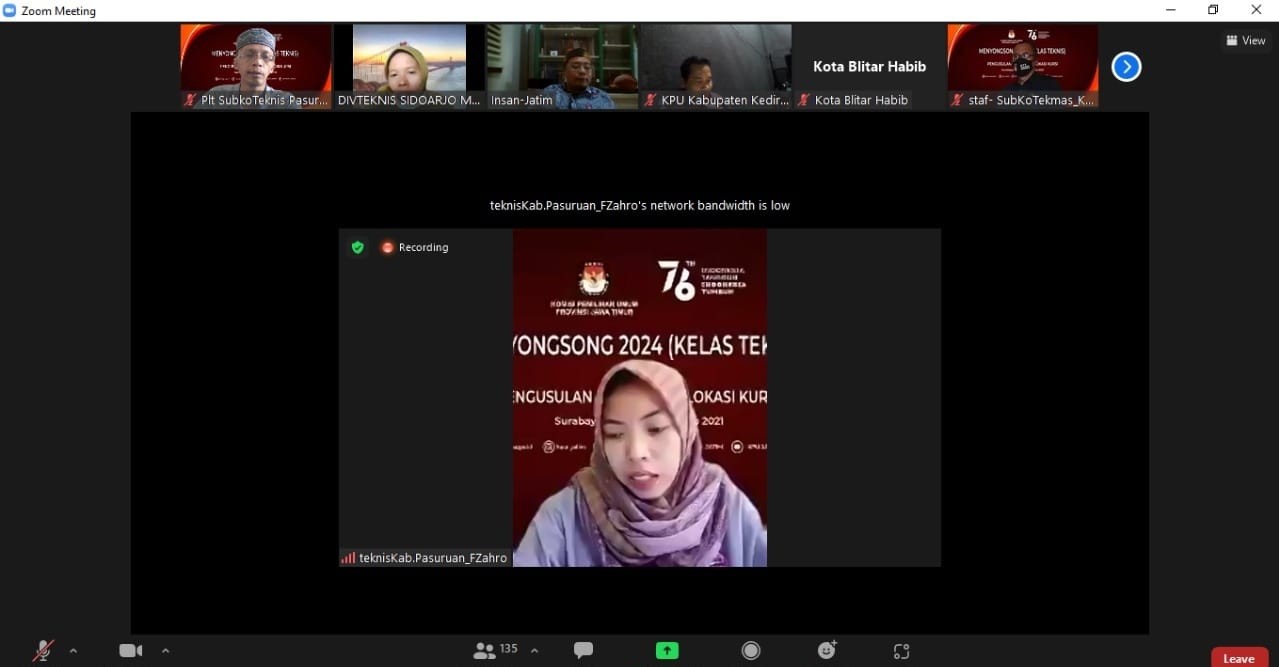Show next page of participant thumbnails

pyautogui.click(x=1126, y=67)
